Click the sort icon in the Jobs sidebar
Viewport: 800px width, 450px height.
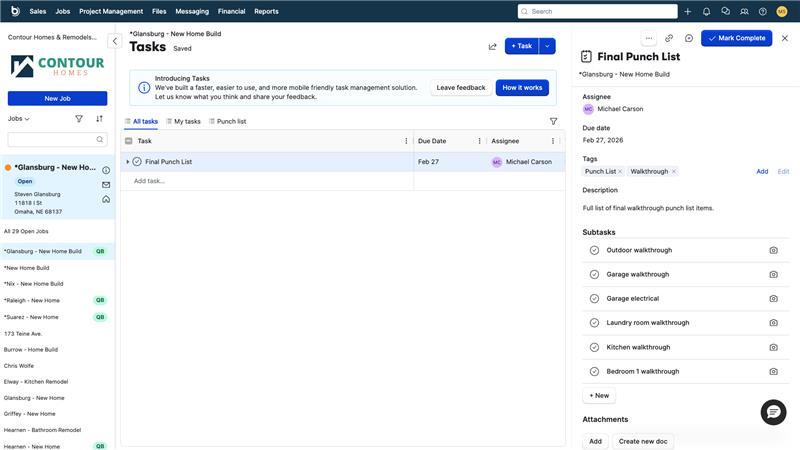tap(99, 118)
